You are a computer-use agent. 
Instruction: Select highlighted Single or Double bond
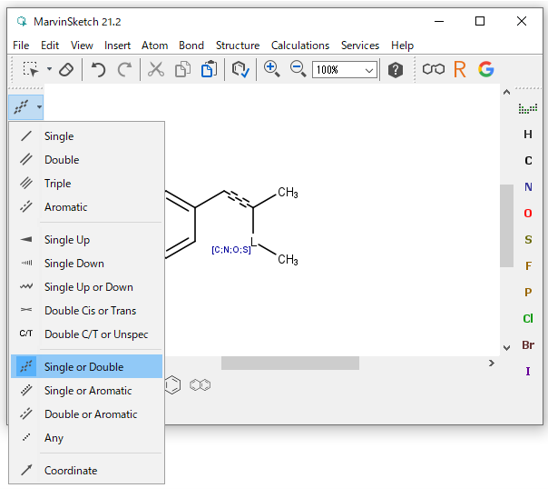pyautogui.click(x=87, y=367)
